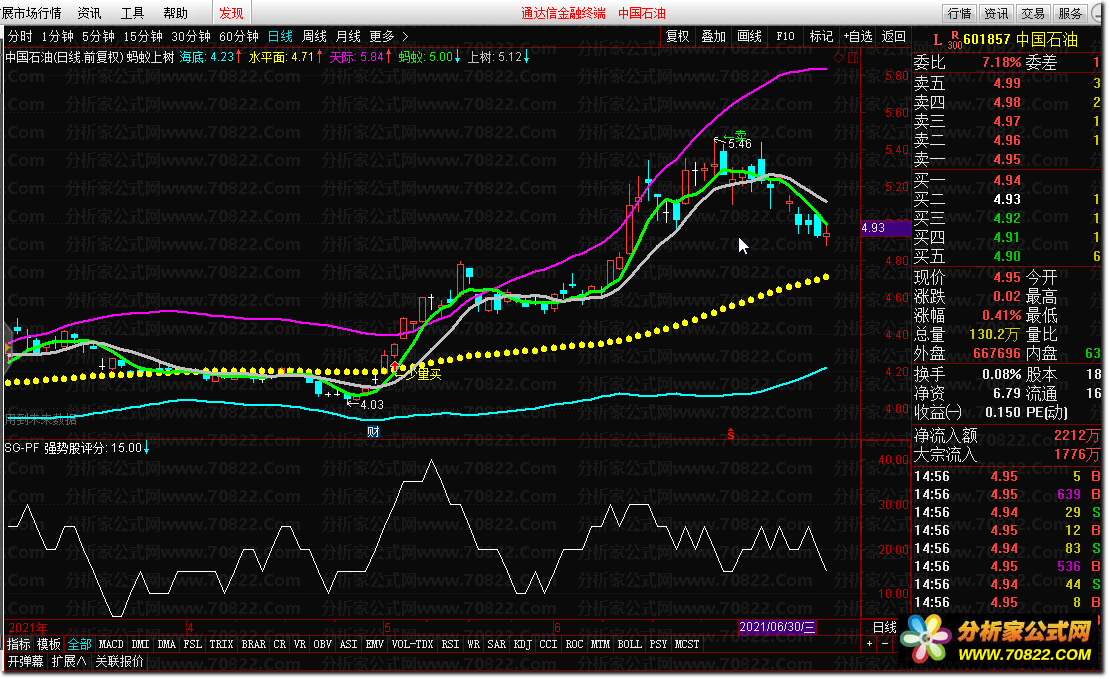Screen dimensions: 1110x679
Task: Click the red $ marker under the chart
Action: coord(731,434)
